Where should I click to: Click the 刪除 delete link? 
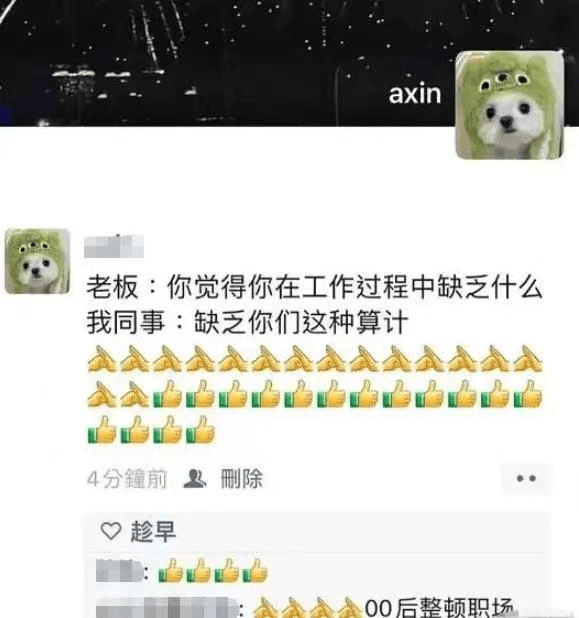(241, 478)
